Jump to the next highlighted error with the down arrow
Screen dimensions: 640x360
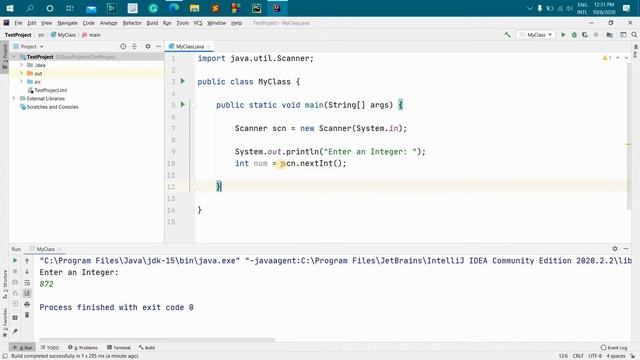(626, 58)
